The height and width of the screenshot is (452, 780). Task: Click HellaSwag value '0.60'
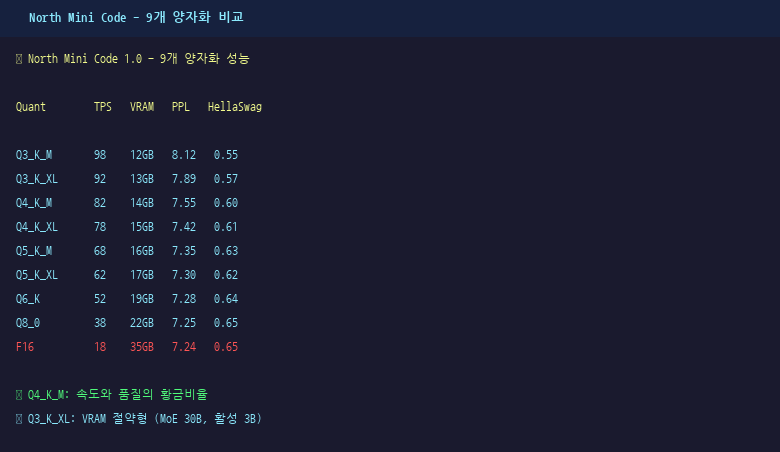pos(226,203)
